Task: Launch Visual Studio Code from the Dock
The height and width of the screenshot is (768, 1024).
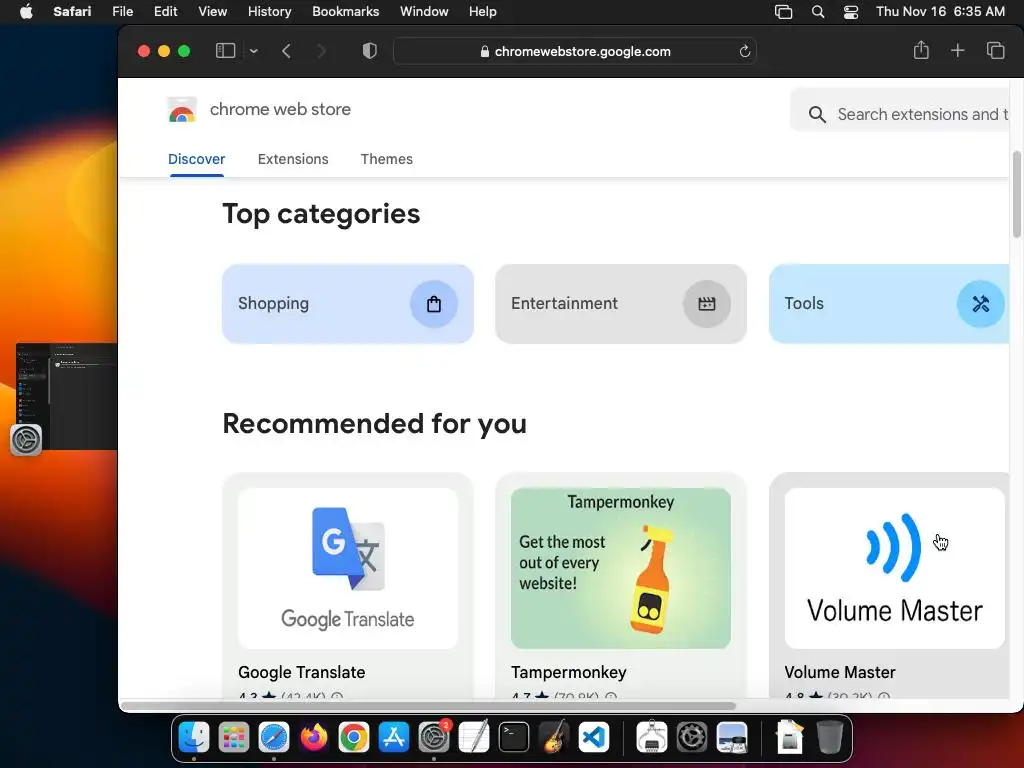Action: (x=594, y=737)
